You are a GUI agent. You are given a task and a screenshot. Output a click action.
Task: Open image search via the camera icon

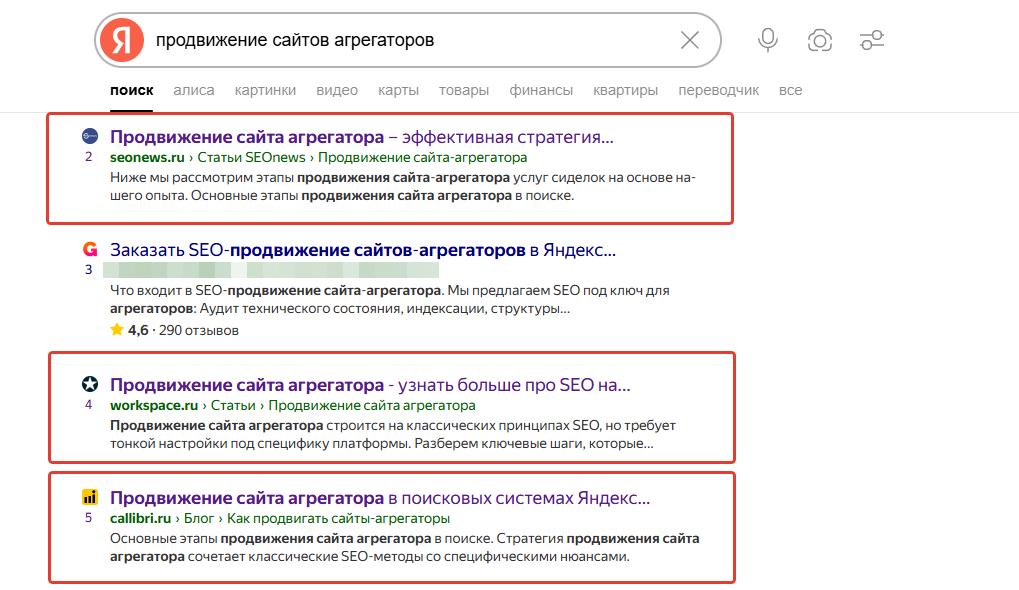tap(819, 40)
